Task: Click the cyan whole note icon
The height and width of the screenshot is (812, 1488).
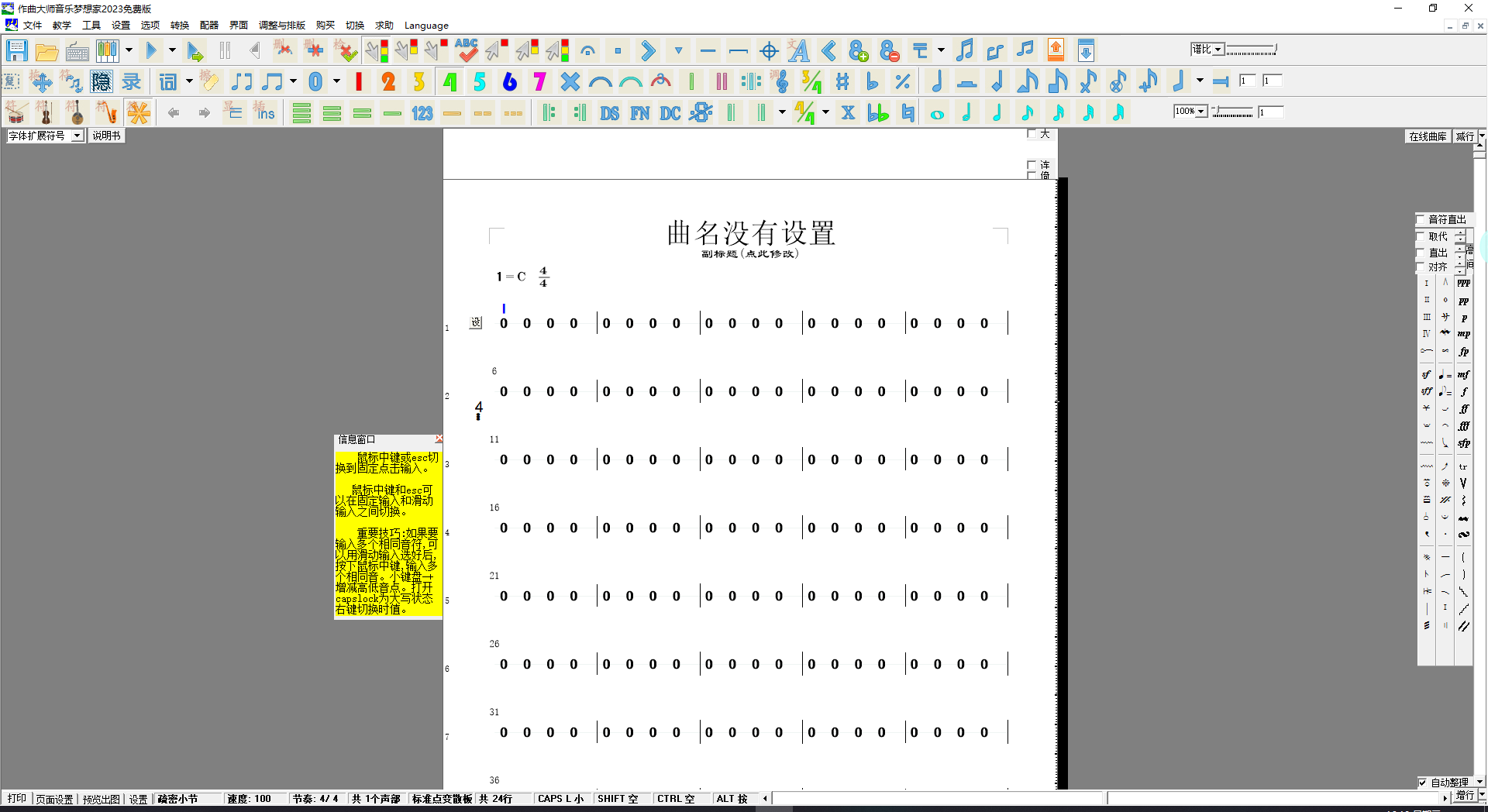Action: 937,114
